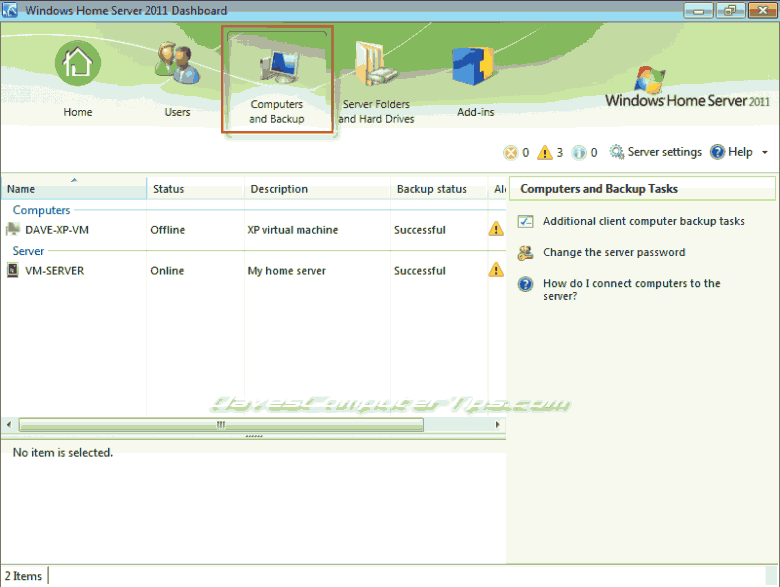Click the Online status cell

tap(167, 271)
